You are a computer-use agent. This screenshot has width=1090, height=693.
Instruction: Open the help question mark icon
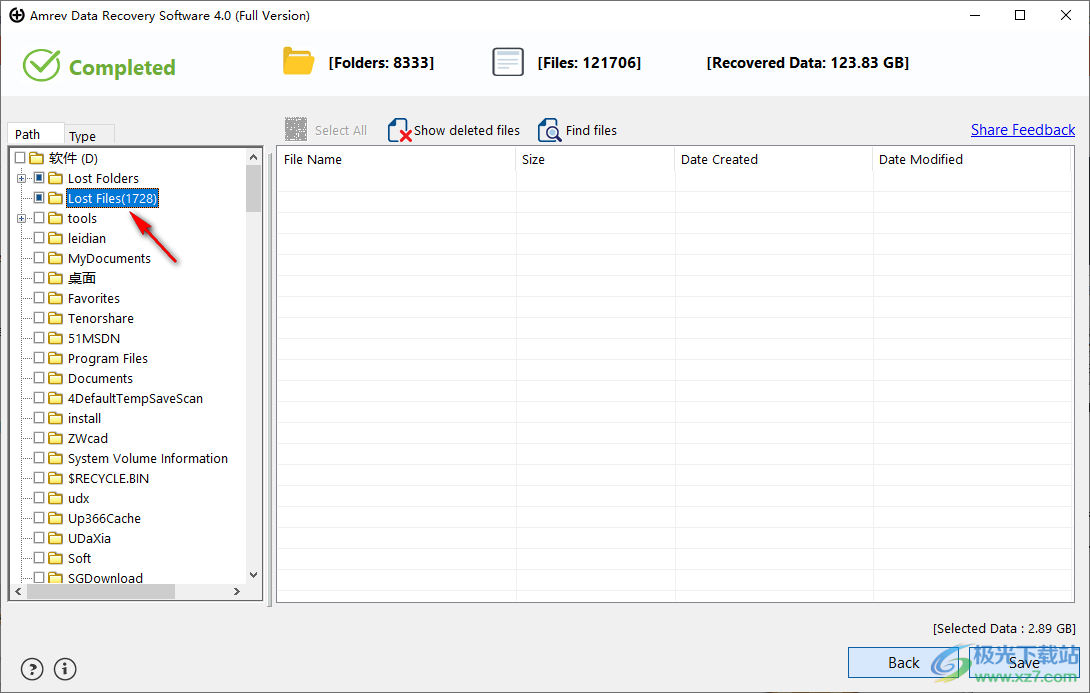point(32,668)
